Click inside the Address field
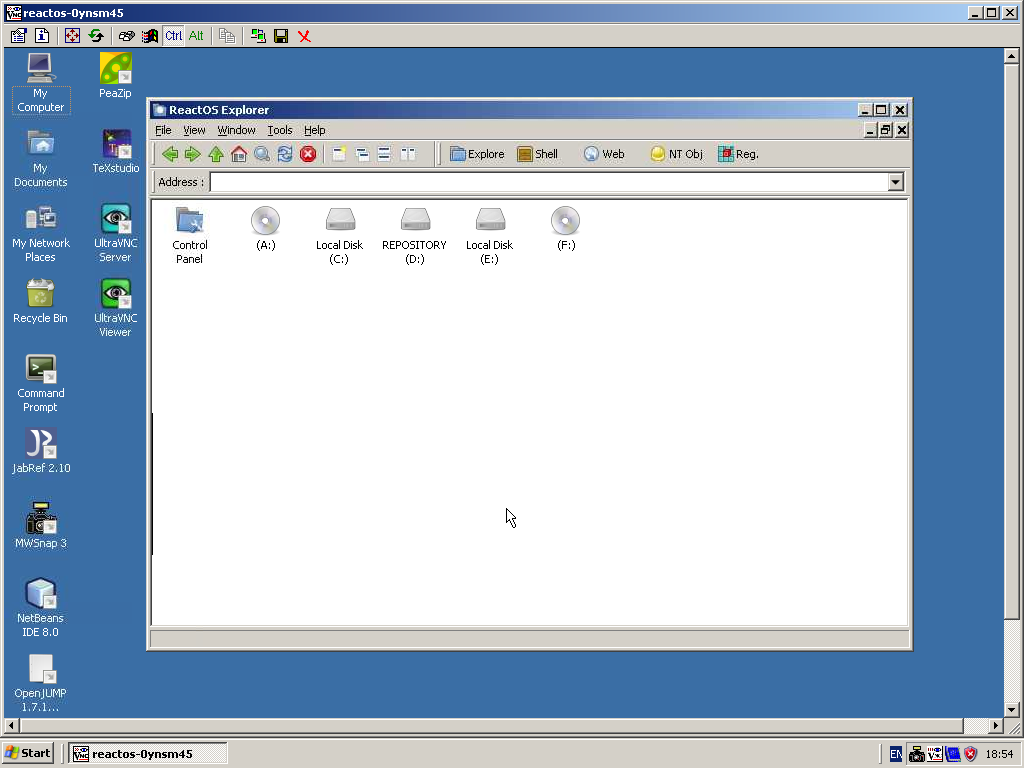1024x768 pixels. click(549, 182)
